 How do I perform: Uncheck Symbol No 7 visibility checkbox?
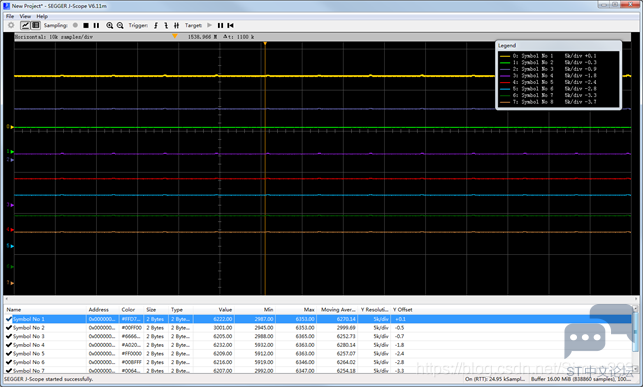click(x=9, y=371)
